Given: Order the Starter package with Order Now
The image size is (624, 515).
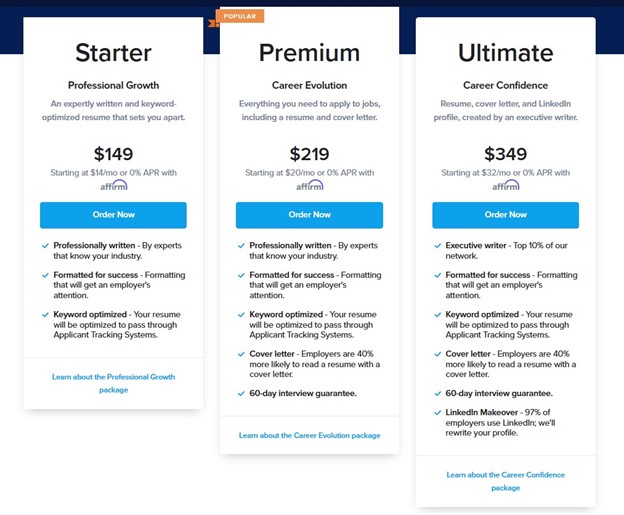Looking at the screenshot, I should [x=113, y=215].
